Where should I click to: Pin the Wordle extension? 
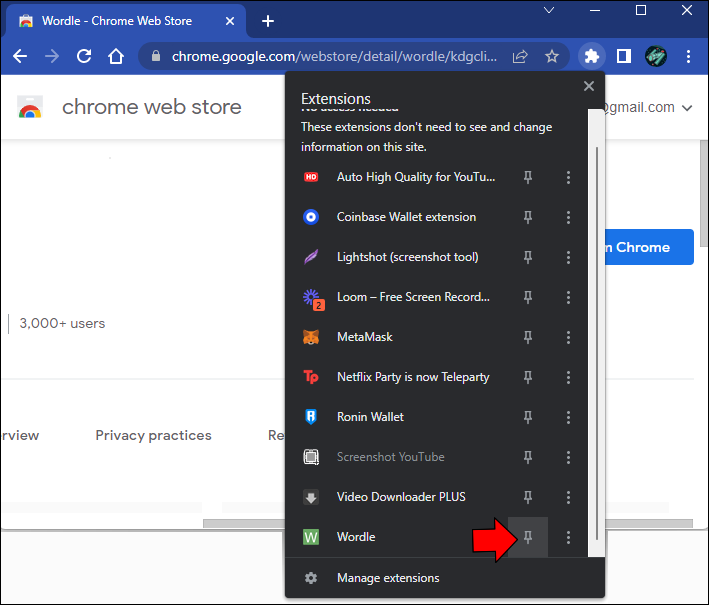(529, 537)
